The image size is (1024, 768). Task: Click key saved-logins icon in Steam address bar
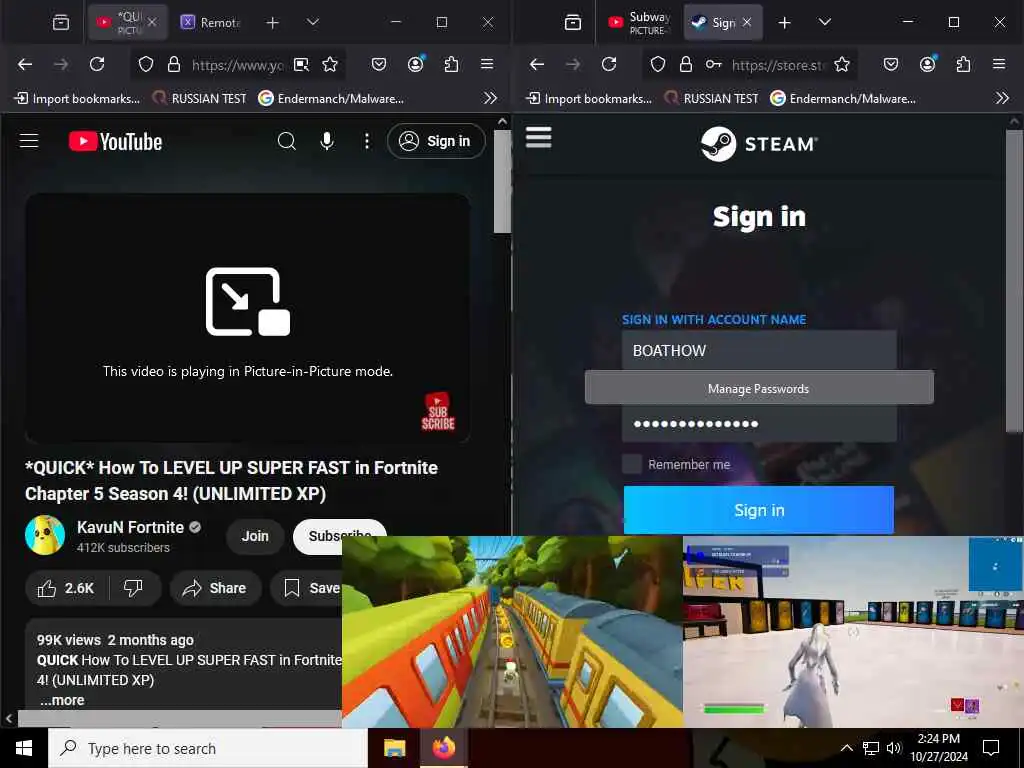[713, 64]
